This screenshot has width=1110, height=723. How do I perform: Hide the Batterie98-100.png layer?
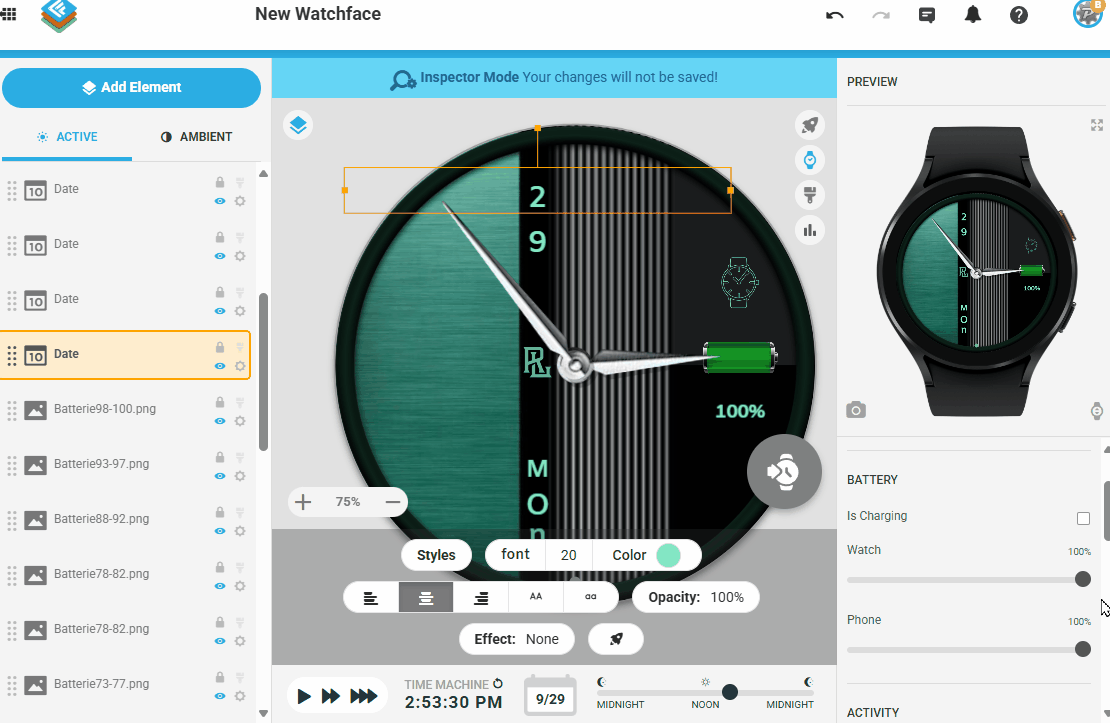(x=220, y=421)
